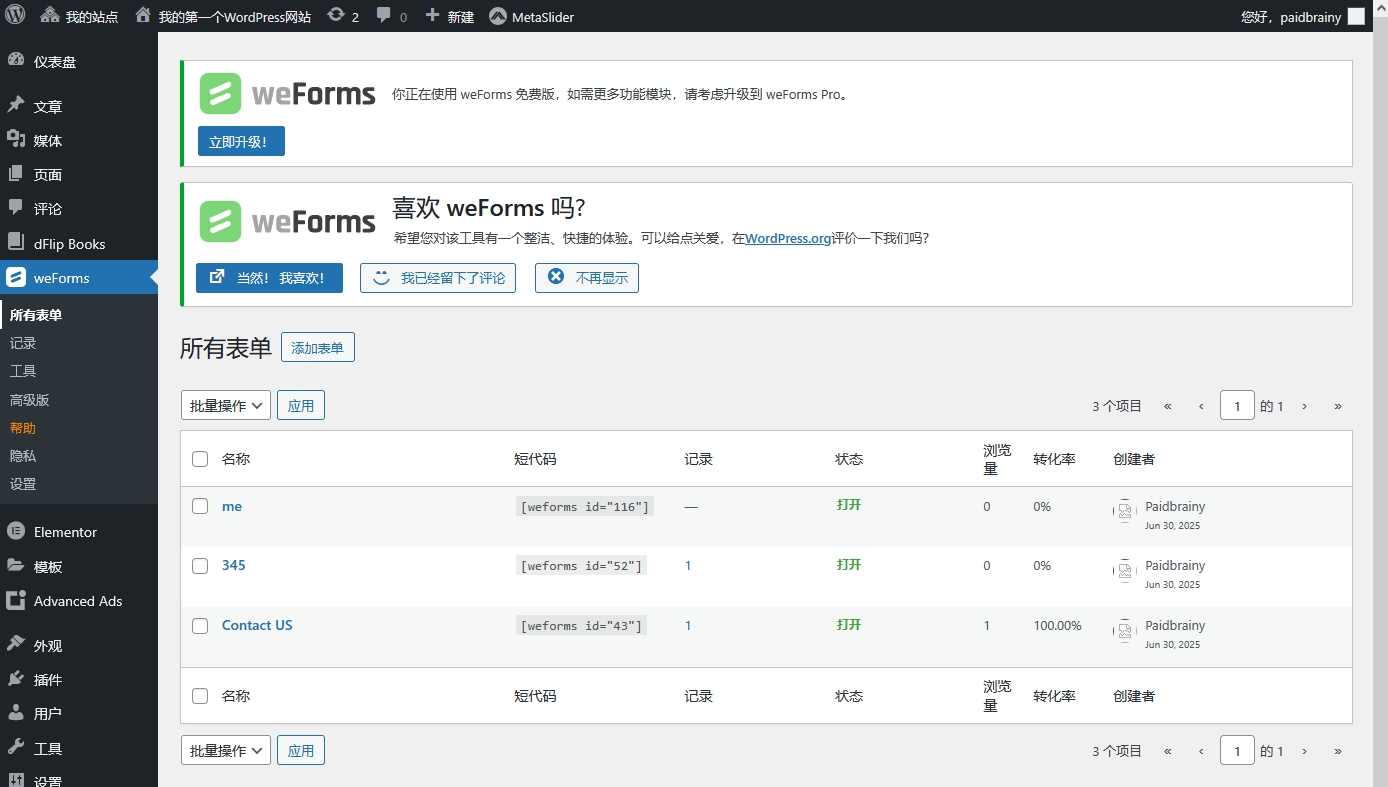Screen dimensions: 1388x787
Task: Click the dFlip Books icon in sidebar
Action: [x=15, y=243]
